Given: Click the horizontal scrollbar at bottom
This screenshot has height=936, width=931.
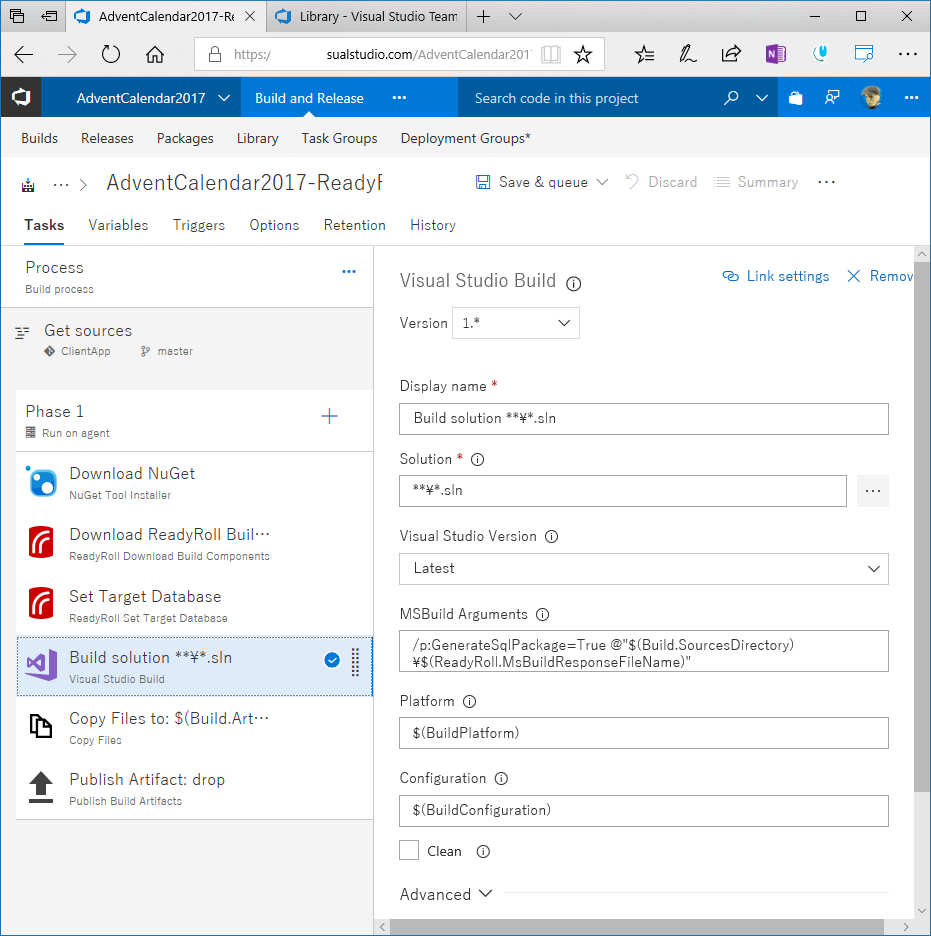Looking at the screenshot, I should [636, 926].
